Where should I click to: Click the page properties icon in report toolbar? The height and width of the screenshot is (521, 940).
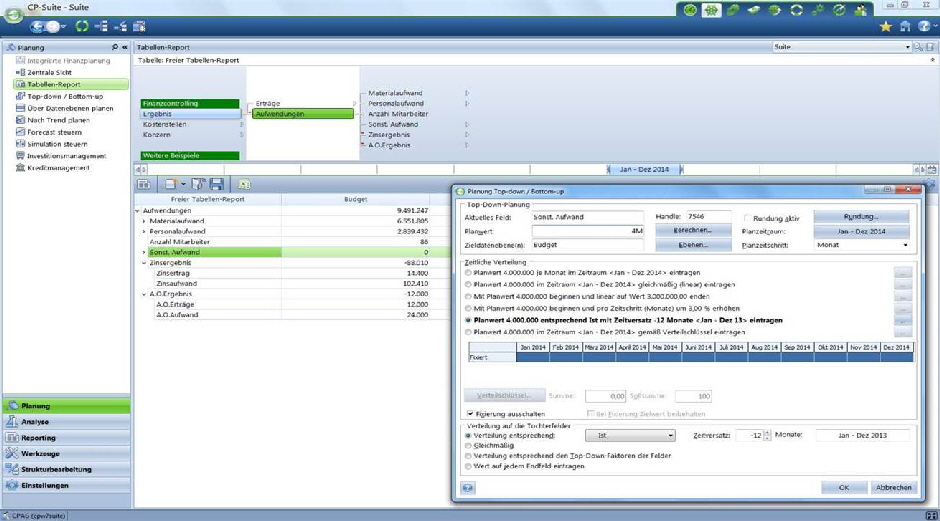click(198, 185)
